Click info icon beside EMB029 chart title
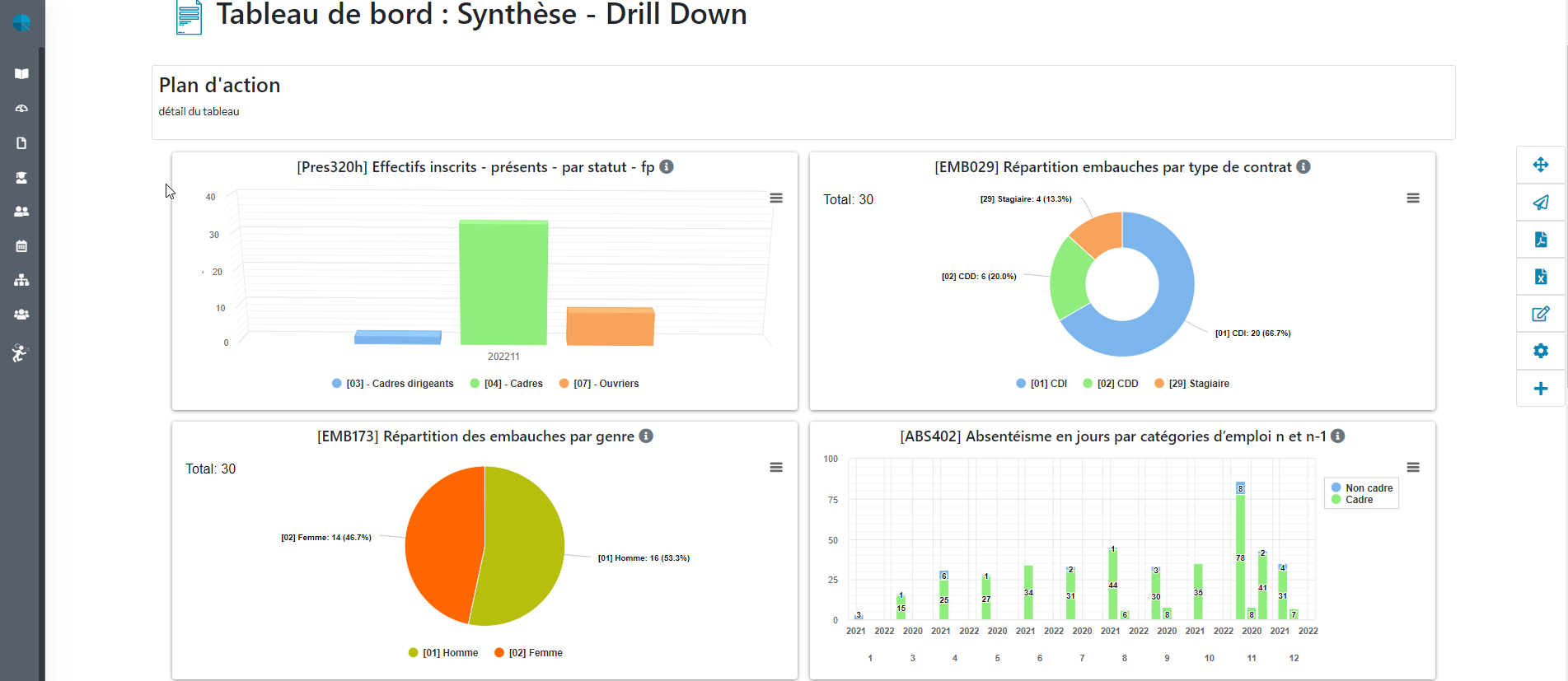Viewport: 1568px width, 681px height. (1304, 167)
